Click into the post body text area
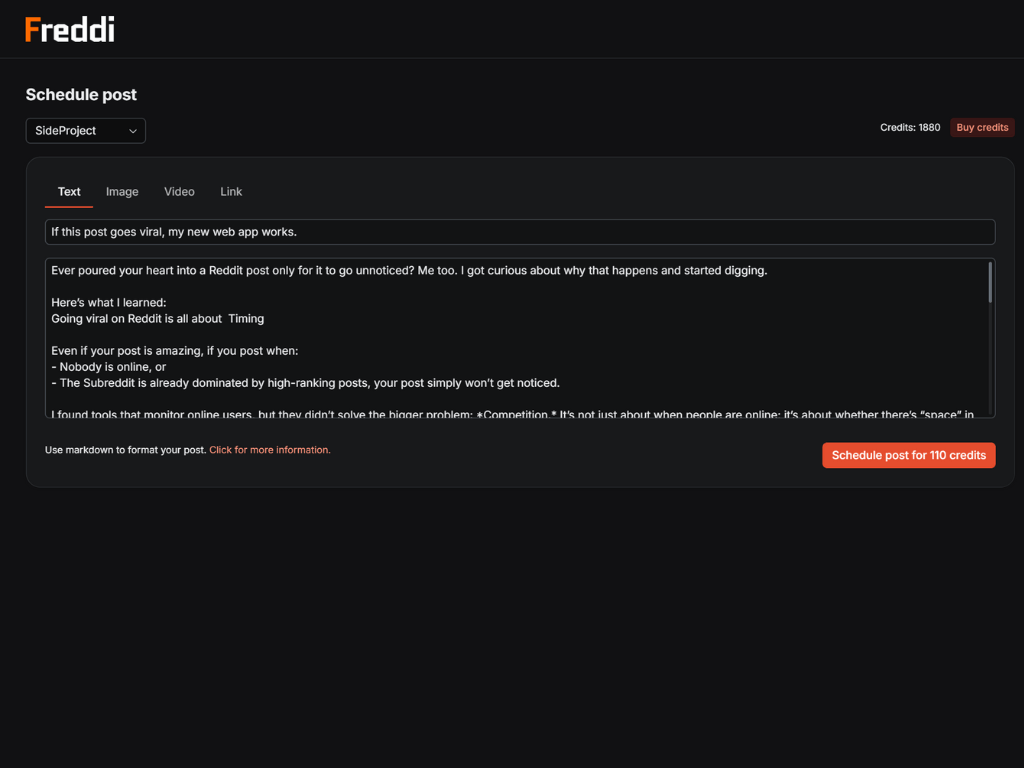Screen dimensions: 1024x768 (x=520, y=340)
